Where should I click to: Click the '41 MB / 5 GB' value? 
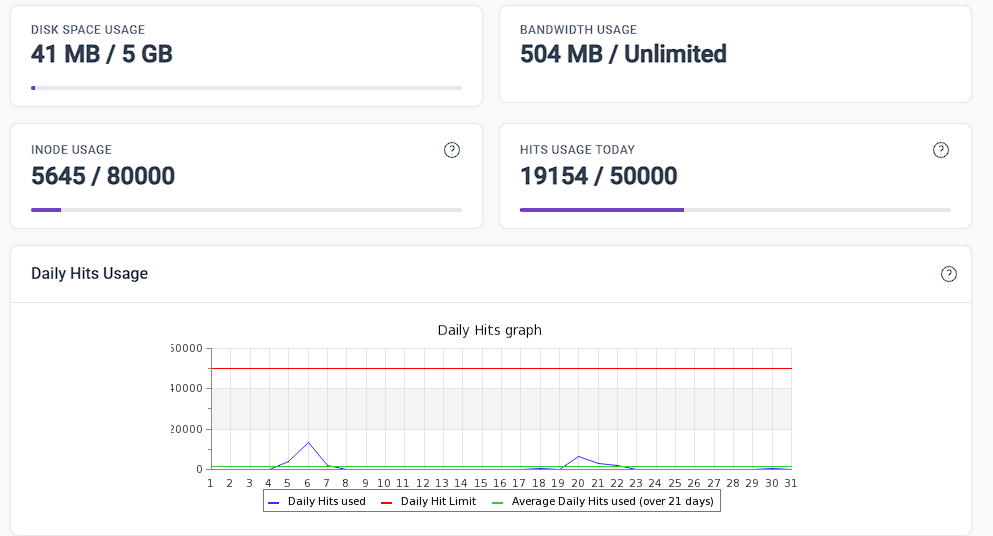(102, 54)
